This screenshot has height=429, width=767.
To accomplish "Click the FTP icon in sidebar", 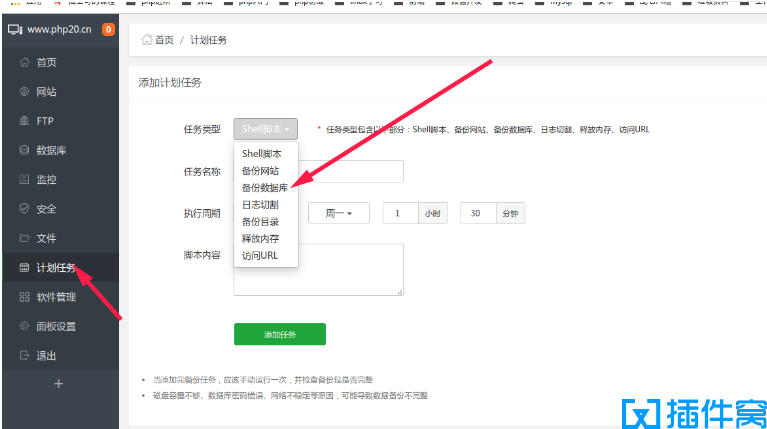I will click(x=24, y=121).
